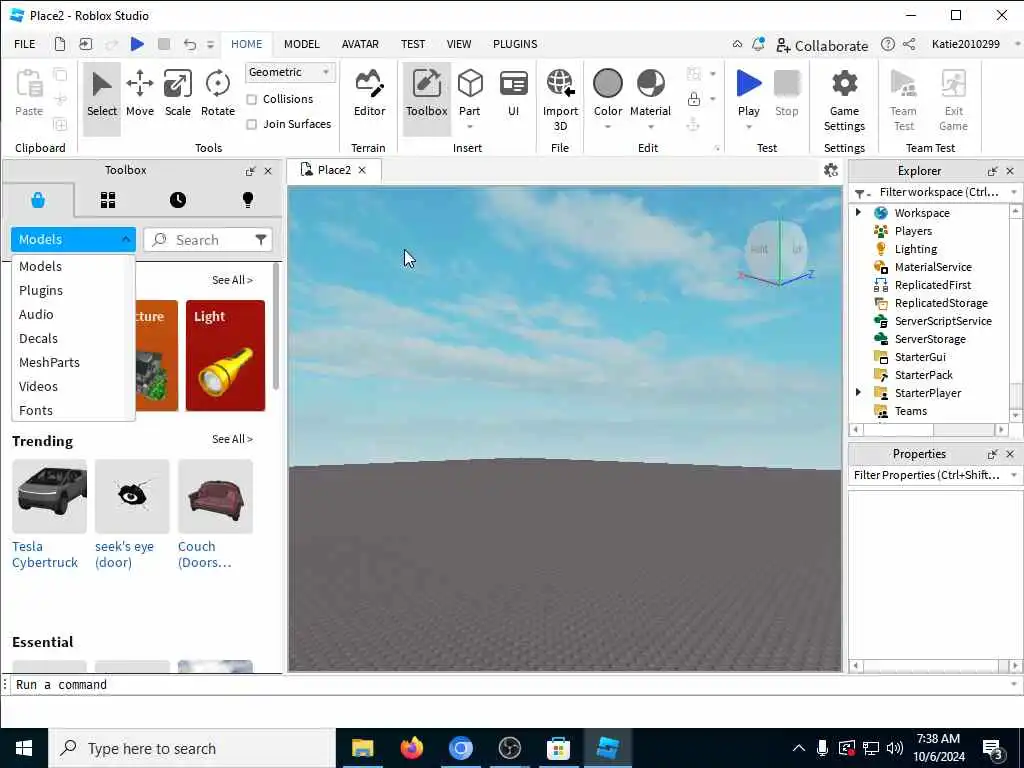Select the Move tool

point(140,93)
